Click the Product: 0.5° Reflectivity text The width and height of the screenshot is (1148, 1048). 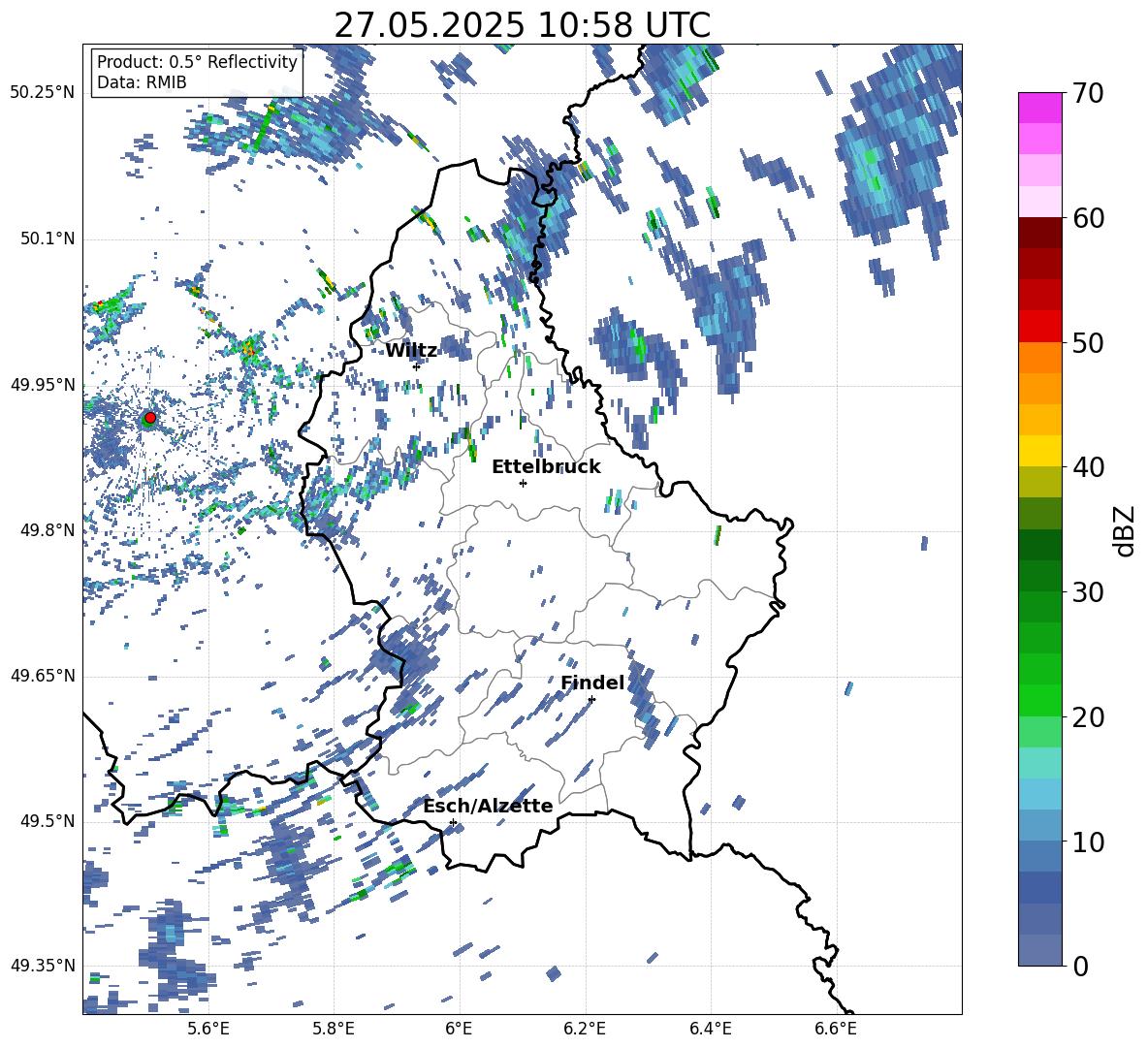(197, 62)
